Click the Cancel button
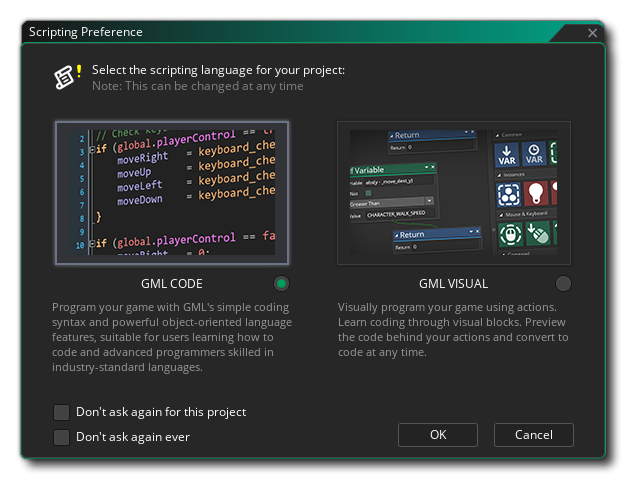This screenshot has height=485, width=627. tap(533, 435)
